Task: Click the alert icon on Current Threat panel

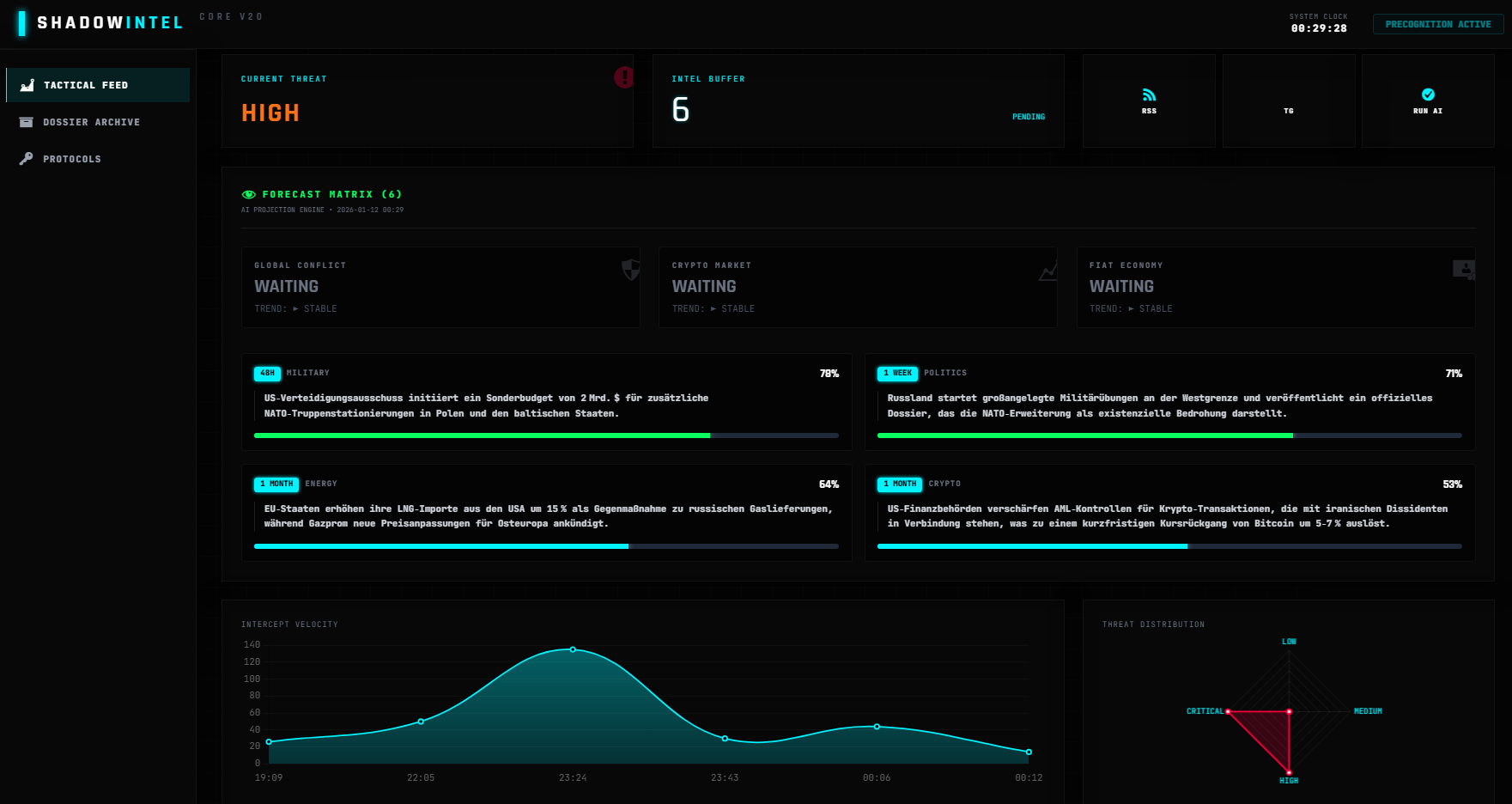Action: click(x=623, y=77)
